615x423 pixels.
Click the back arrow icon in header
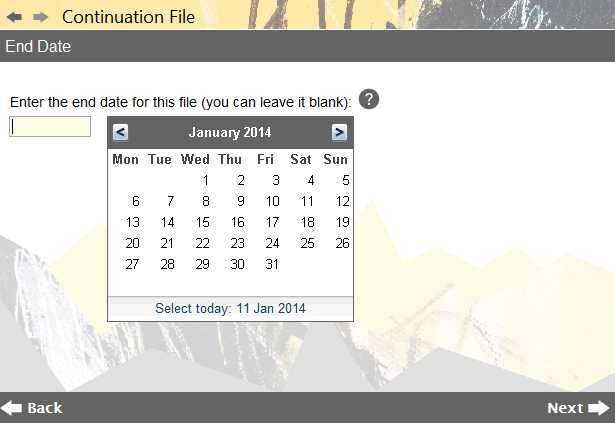(15, 17)
